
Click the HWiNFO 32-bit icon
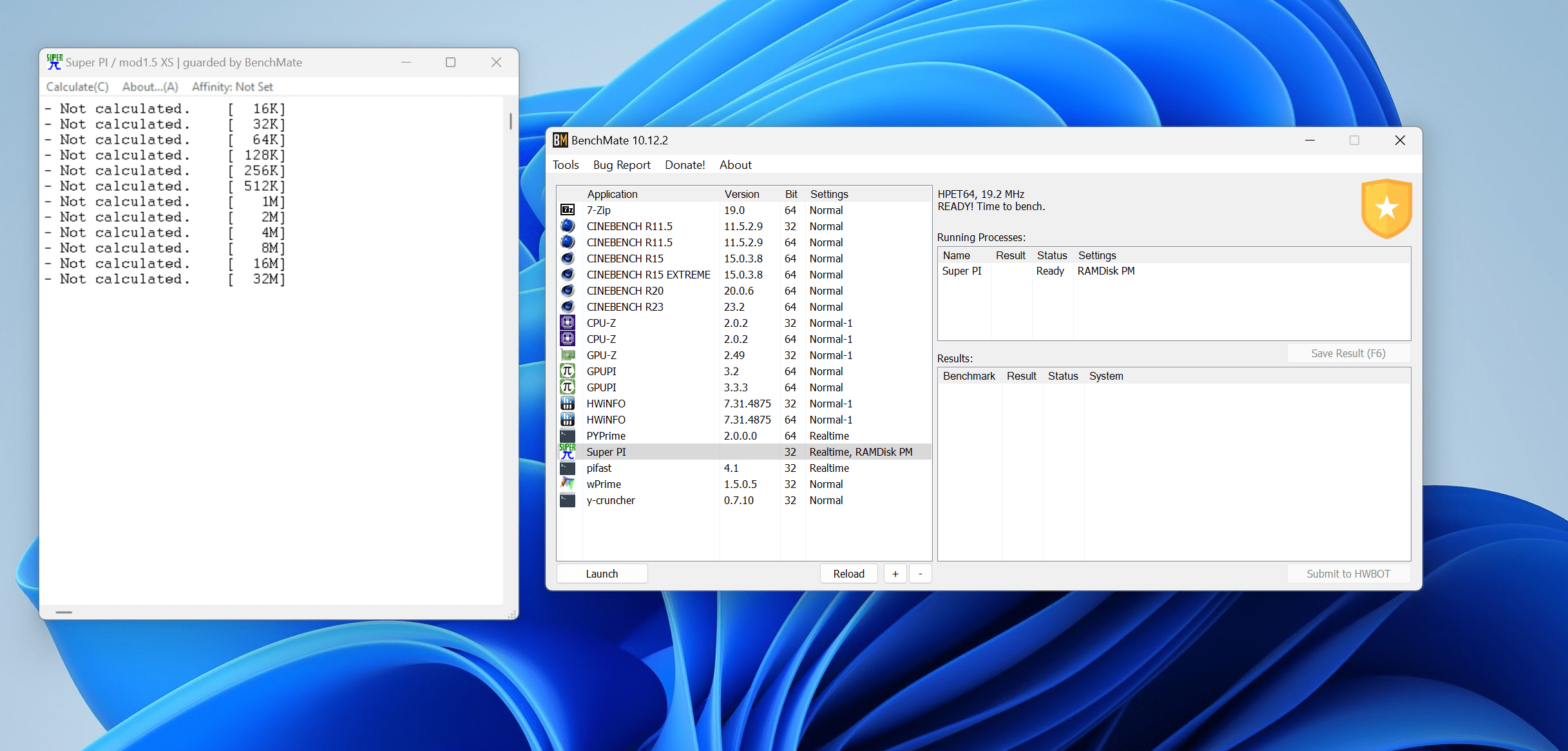click(x=568, y=404)
